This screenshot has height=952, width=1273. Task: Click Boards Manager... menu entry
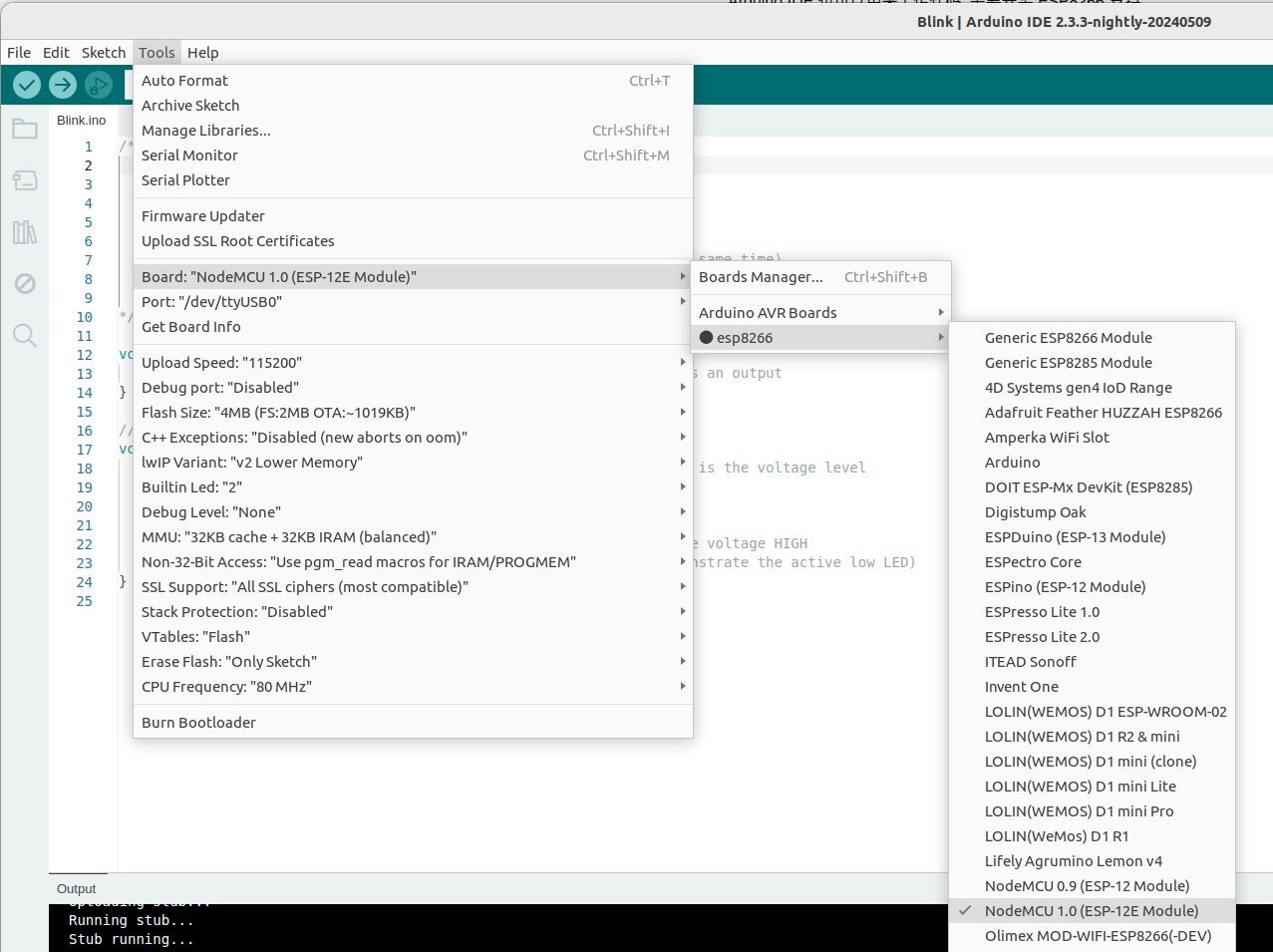761,277
